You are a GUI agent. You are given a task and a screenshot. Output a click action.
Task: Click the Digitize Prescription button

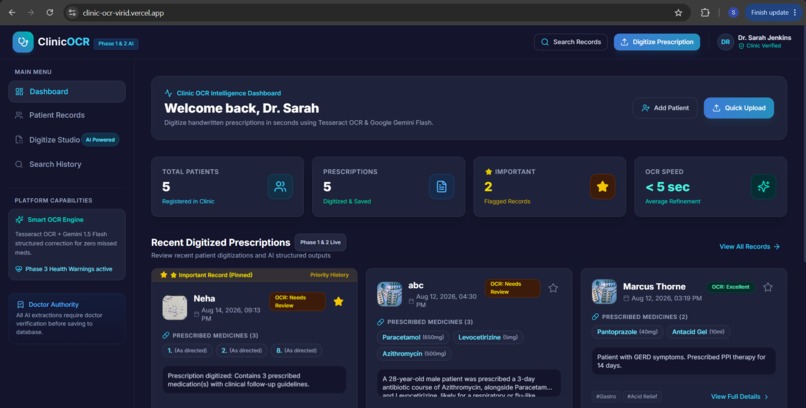point(656,42)
